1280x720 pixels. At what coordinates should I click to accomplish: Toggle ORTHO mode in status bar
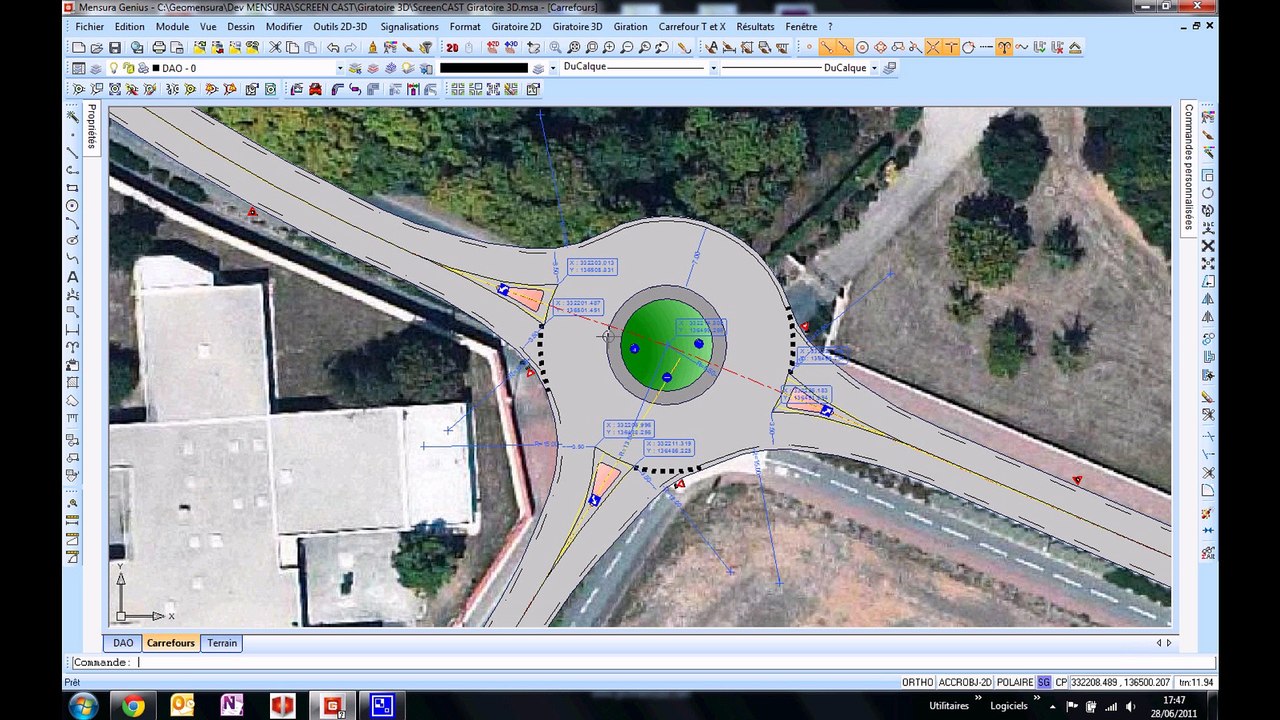[917, 682]
